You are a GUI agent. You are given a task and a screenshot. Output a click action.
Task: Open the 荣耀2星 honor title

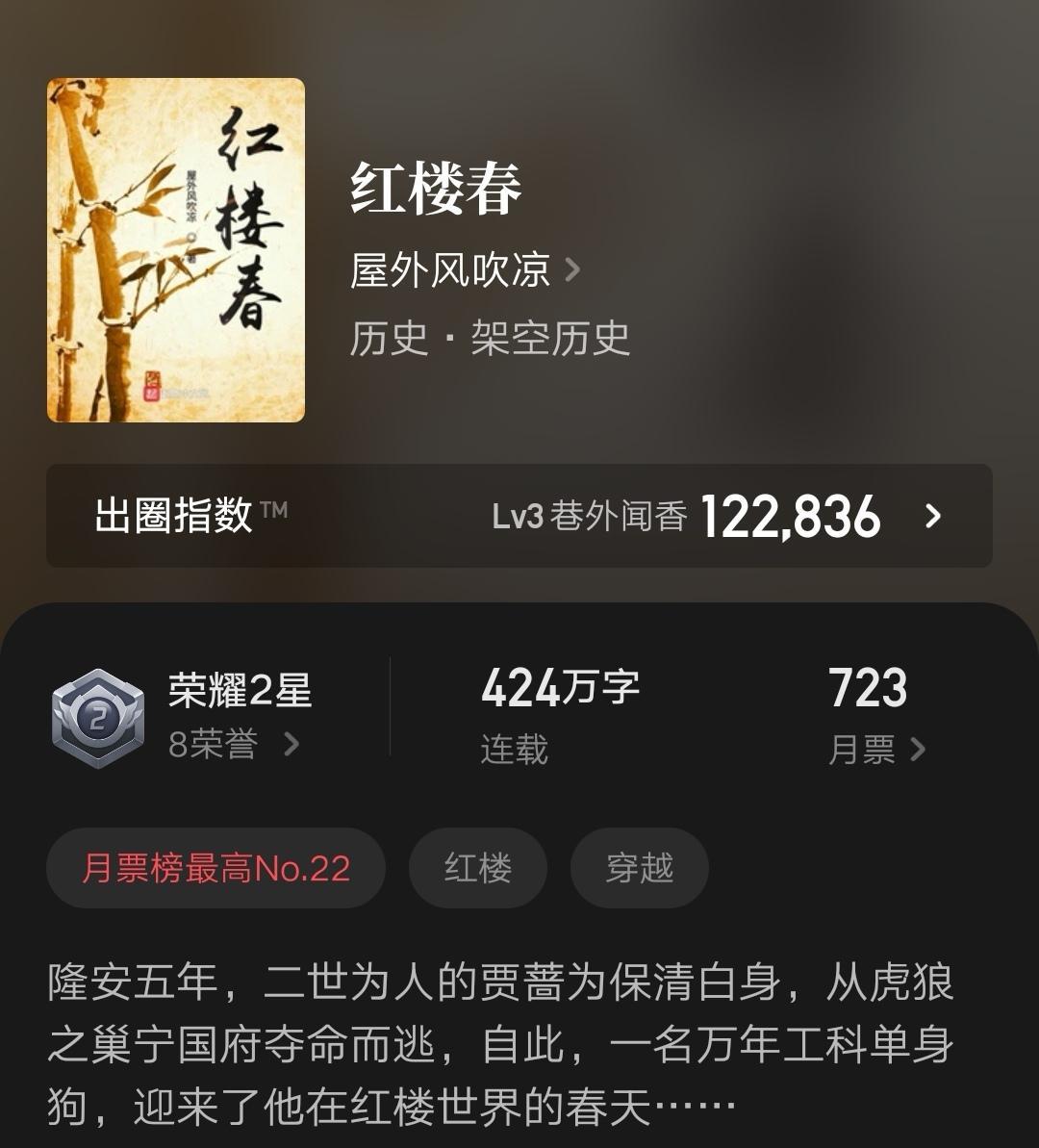pos(241,690)
